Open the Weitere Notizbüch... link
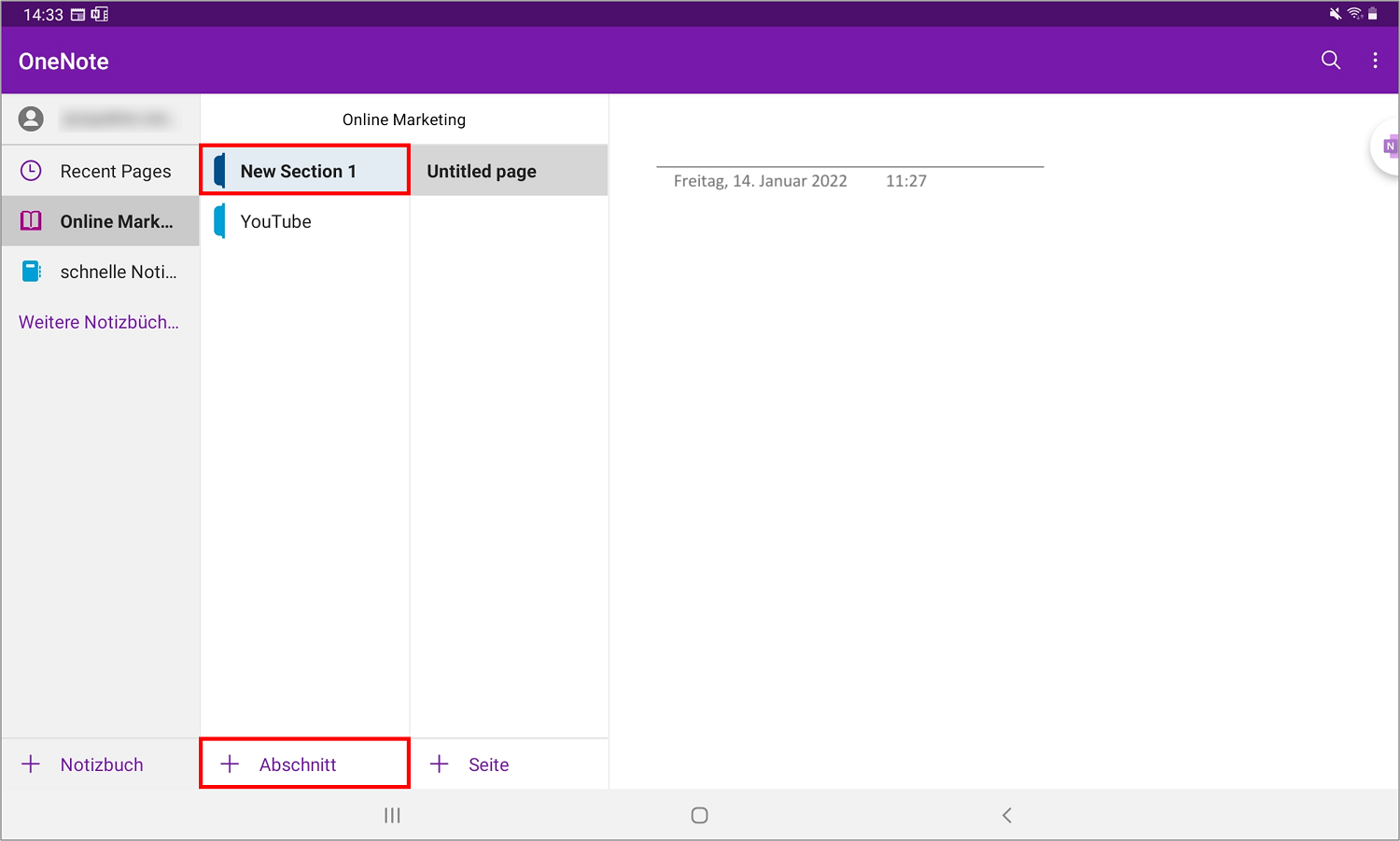 [x=99, y=322]
